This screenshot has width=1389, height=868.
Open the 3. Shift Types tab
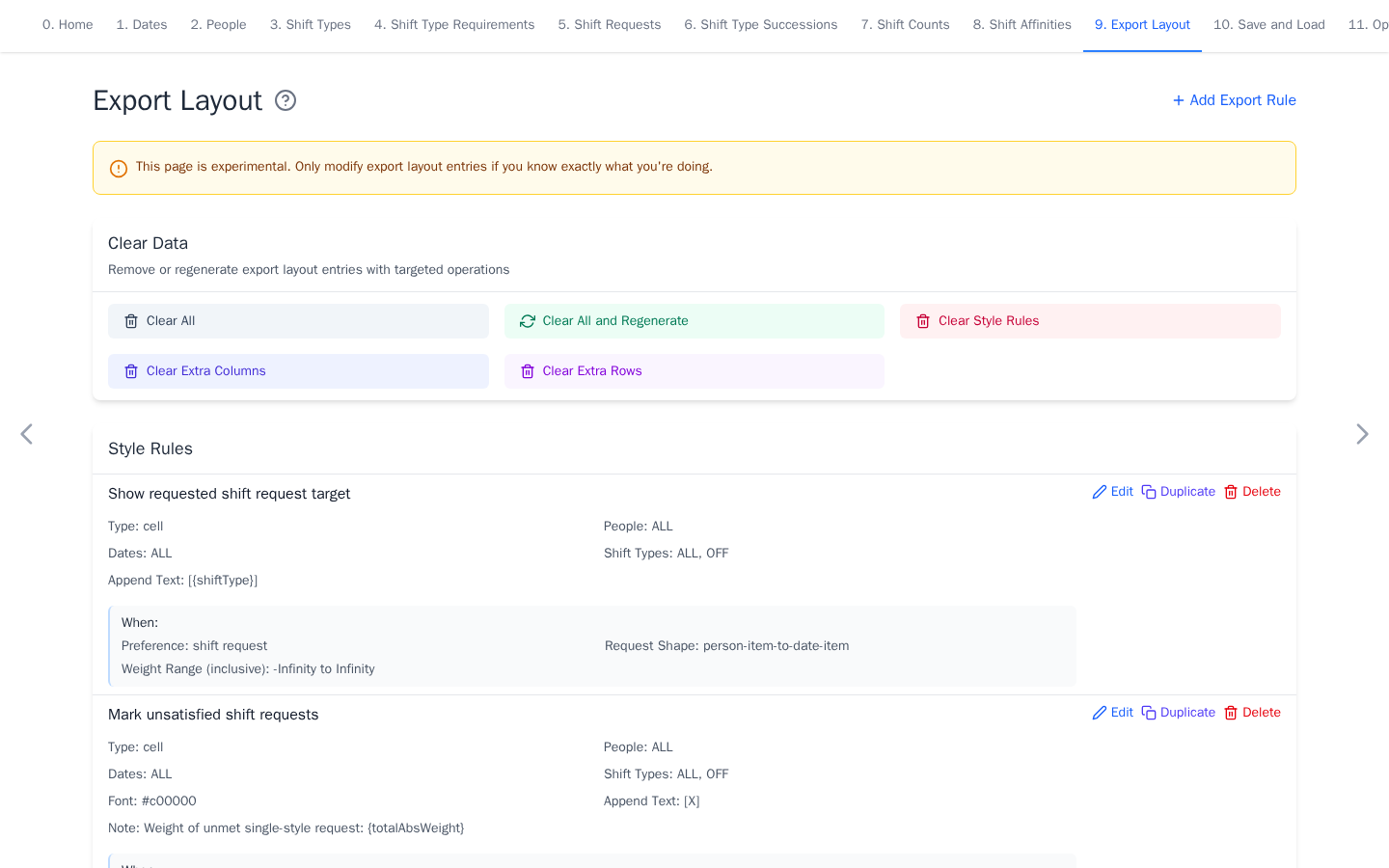click(x=311, y=25)
